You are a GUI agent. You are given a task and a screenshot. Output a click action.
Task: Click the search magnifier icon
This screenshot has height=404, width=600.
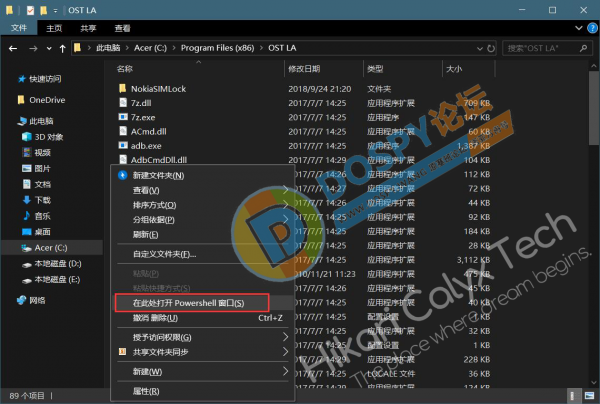pyautogui.click(x=584, y=48)
